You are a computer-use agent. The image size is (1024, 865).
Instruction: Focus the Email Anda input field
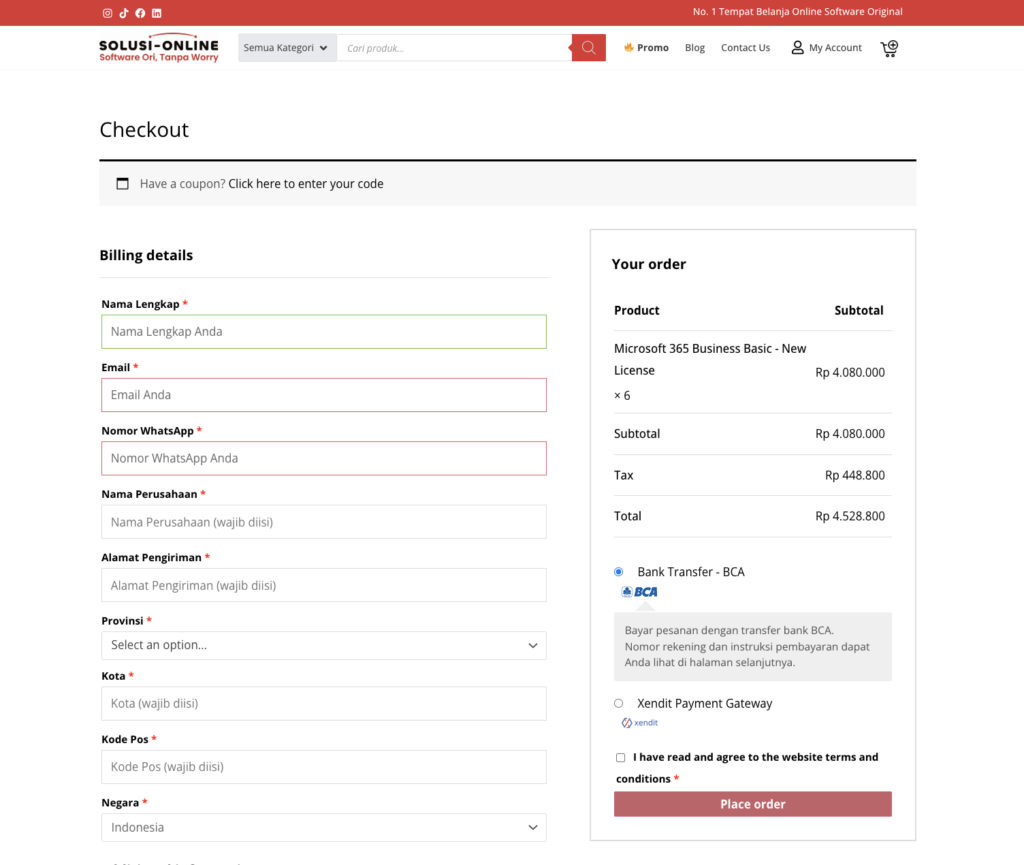click(324, 395)
